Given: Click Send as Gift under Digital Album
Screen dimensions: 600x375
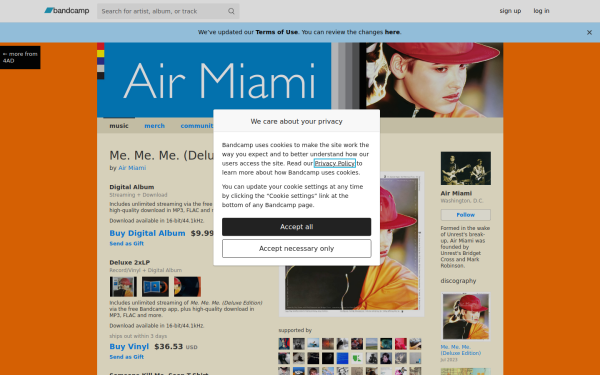Looking at the screenshot, I should (x=127, y=243).
